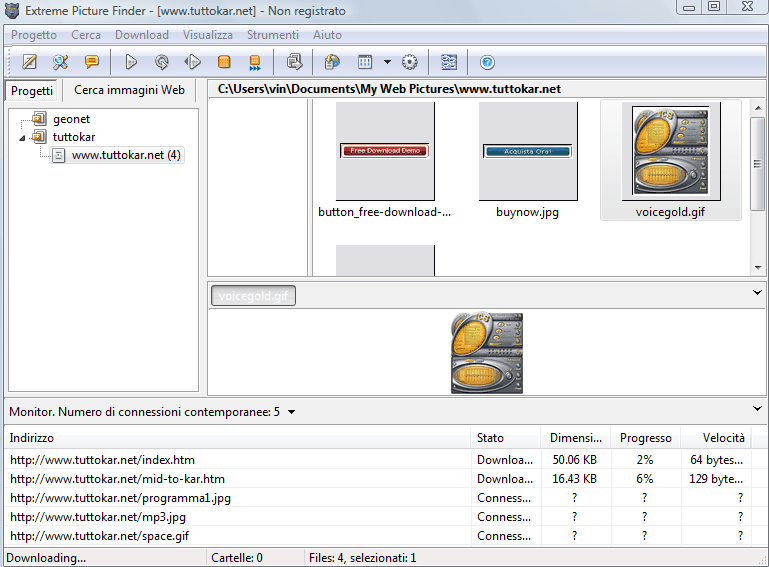This screenshot has width=769, height=567.
Task: Click the orange Stop download icon
Action: coord(224,62)
